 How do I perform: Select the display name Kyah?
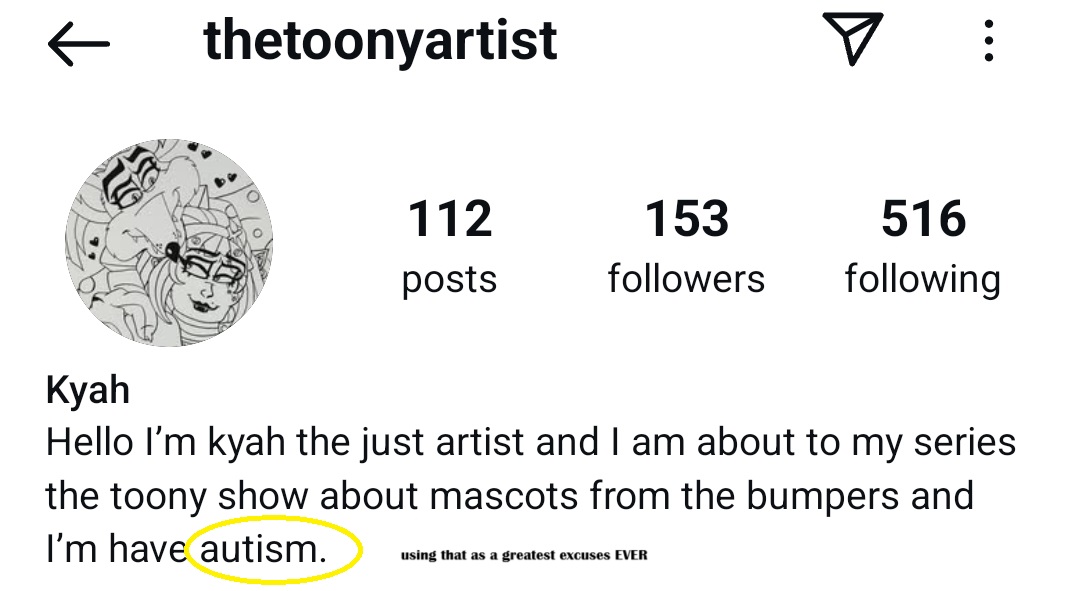pos(88,390)
